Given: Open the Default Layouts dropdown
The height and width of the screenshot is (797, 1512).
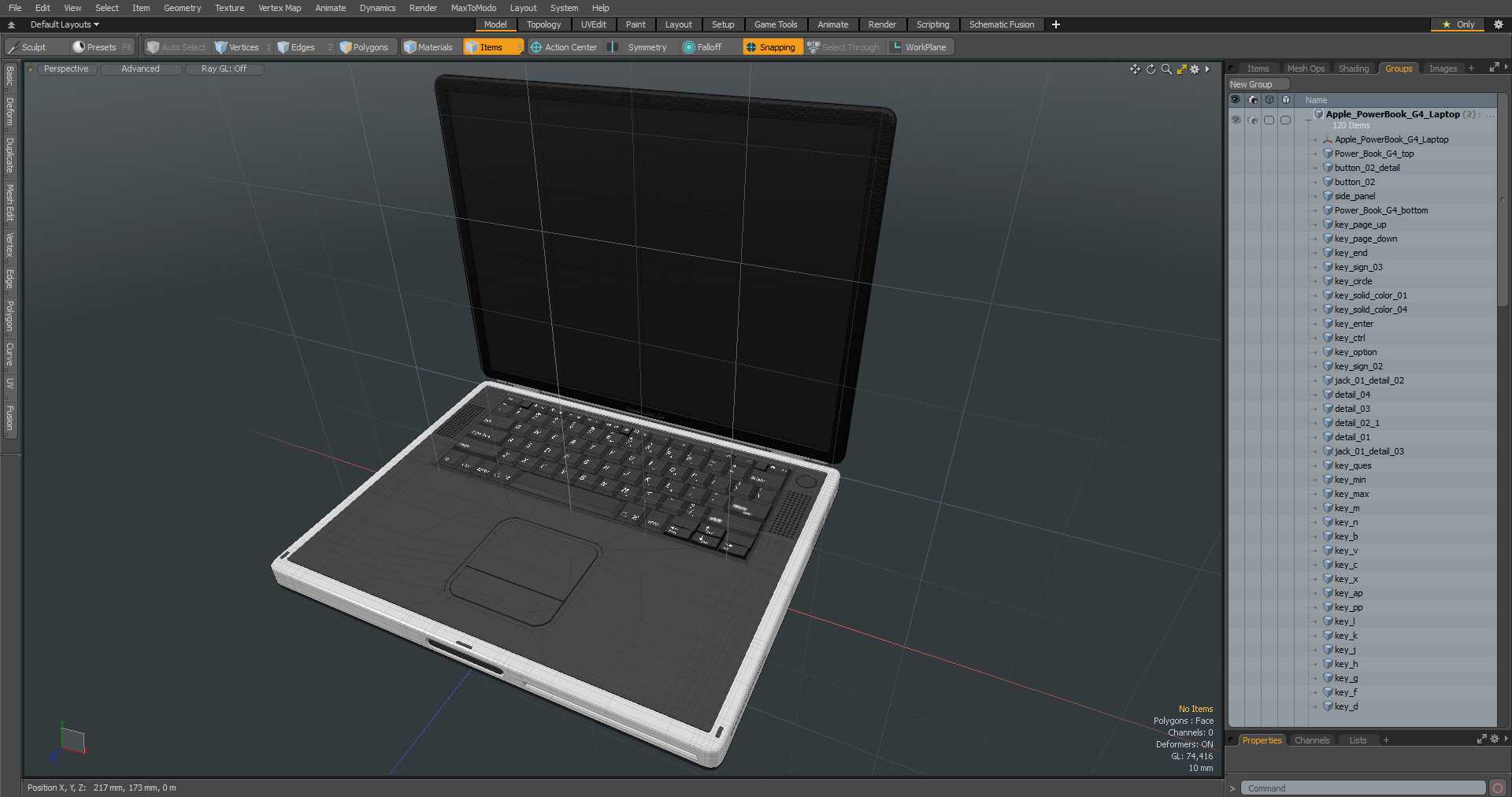Looking at the screenshot, I should (x=65, y=24).
